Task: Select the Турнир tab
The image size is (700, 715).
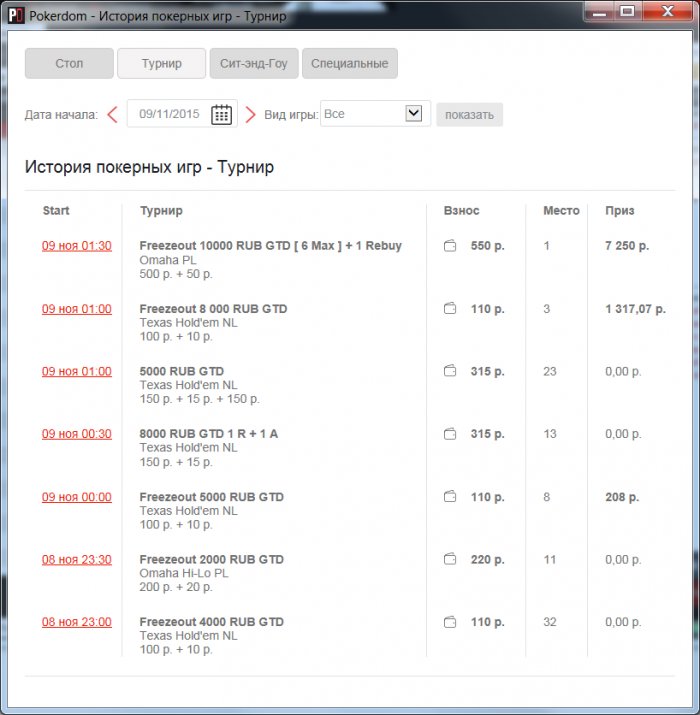Action: 161,63
